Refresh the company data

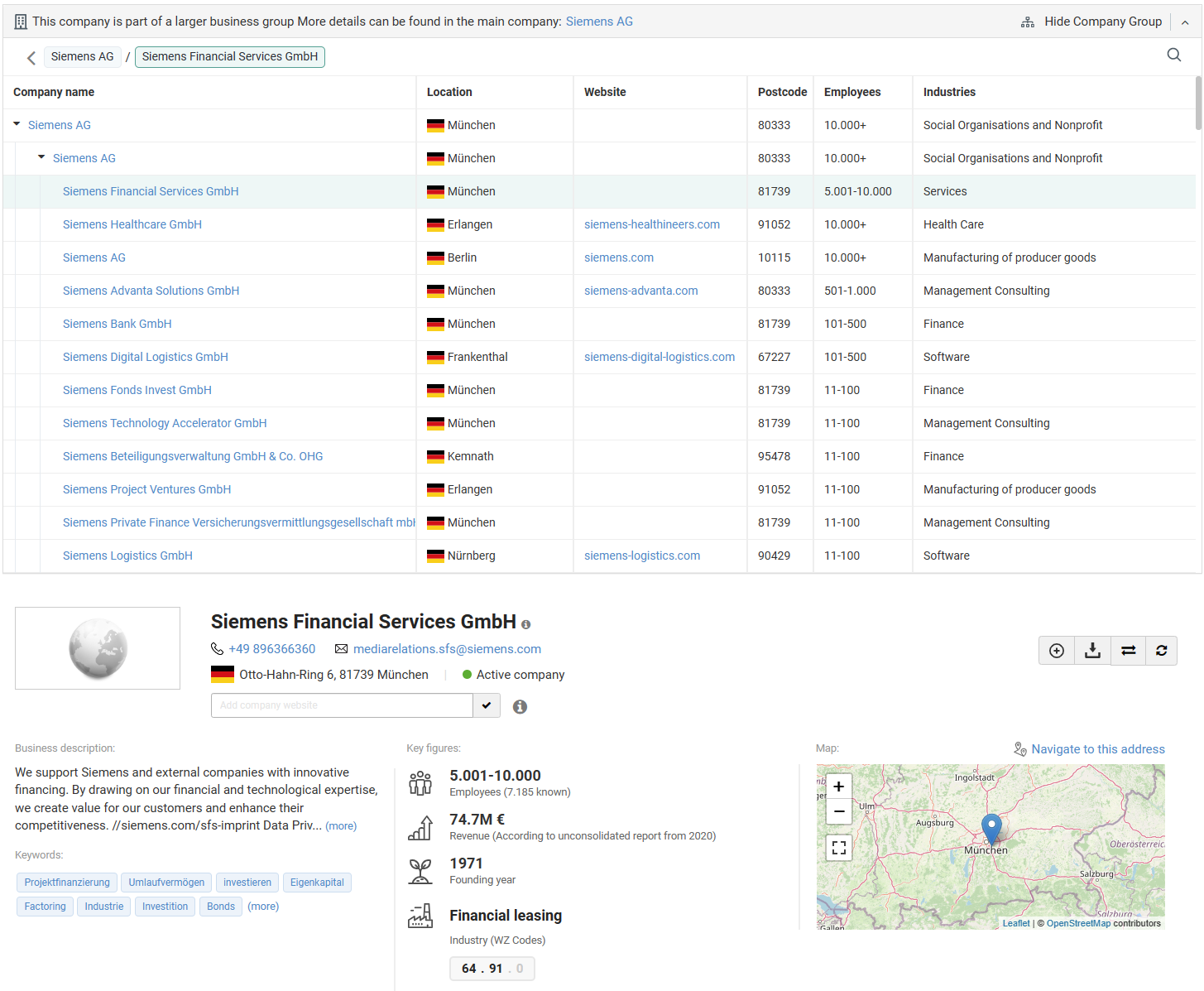tap(1162, 651)
